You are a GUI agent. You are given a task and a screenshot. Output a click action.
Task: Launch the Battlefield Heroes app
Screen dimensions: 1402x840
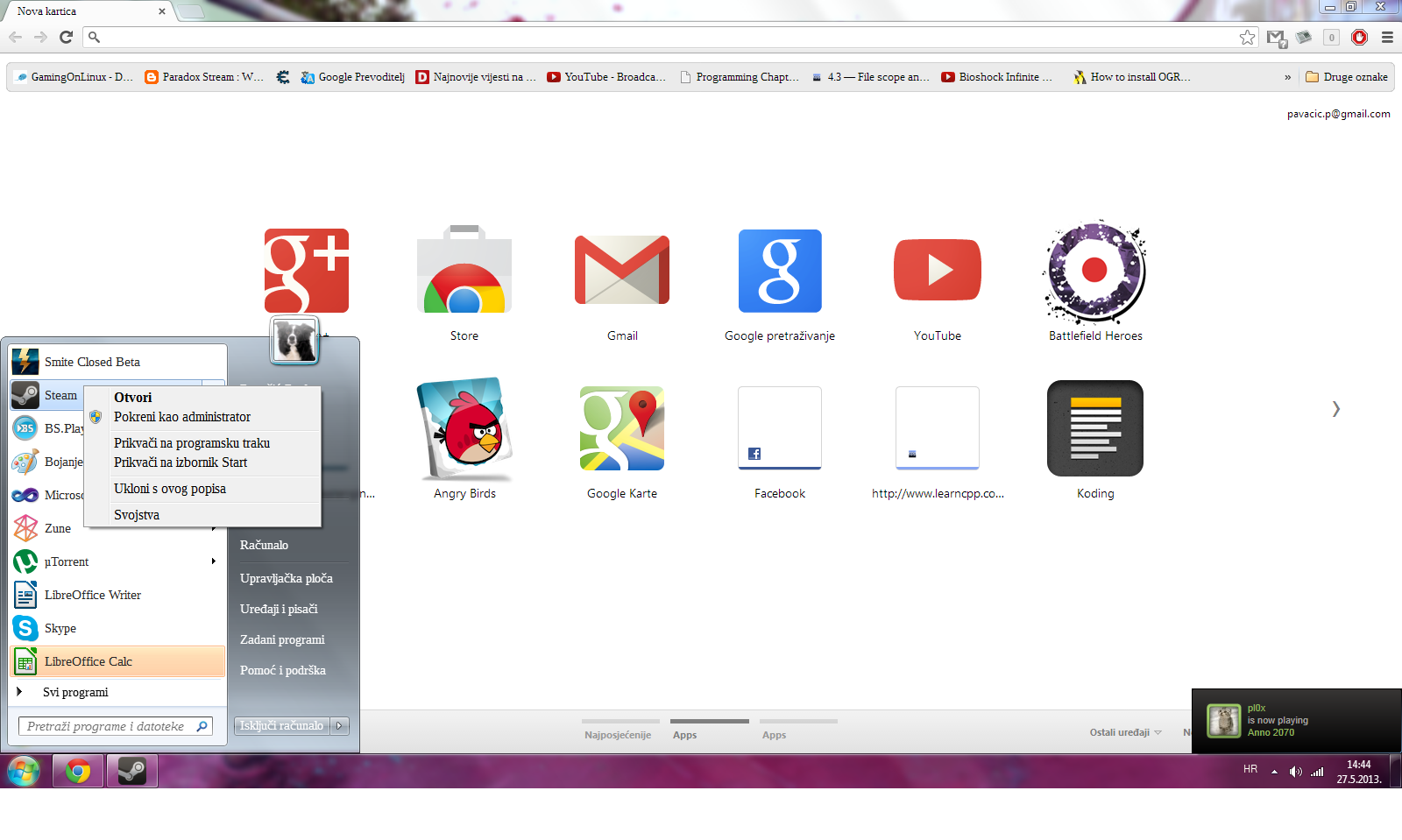1094,271
